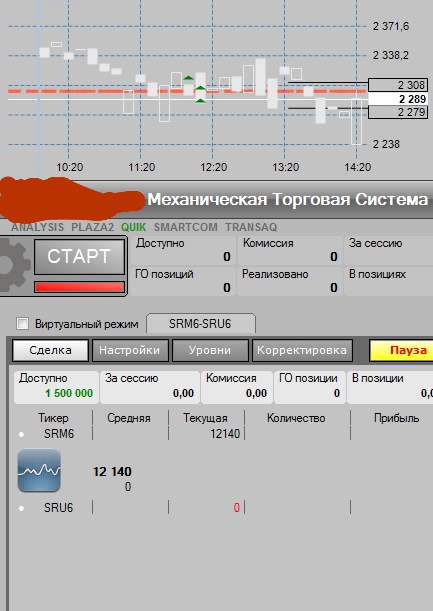433x611 pixels.
Task: Click the SRM6 ticker row
Action: (x=218, y=433)
